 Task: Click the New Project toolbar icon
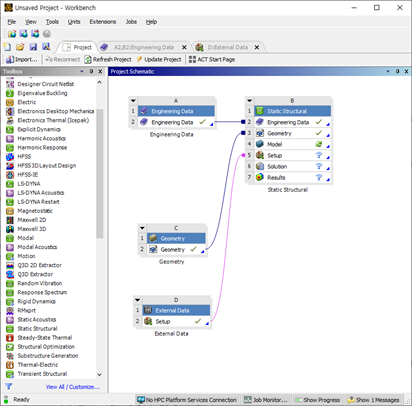pyautogui.click(x=7, y=47)
